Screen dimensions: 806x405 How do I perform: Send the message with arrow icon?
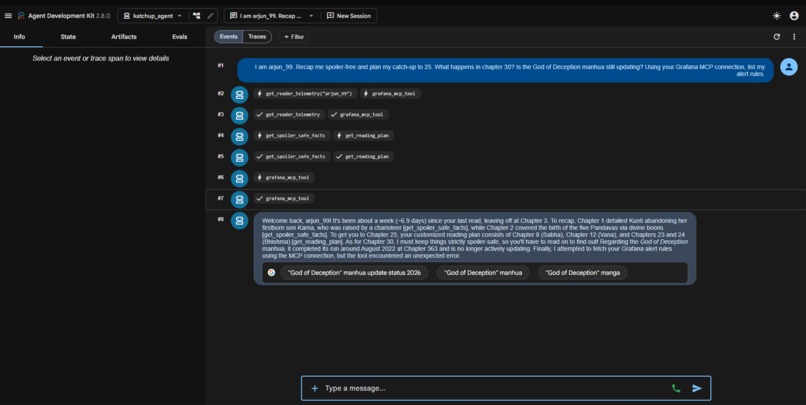(x=697, y=389)
